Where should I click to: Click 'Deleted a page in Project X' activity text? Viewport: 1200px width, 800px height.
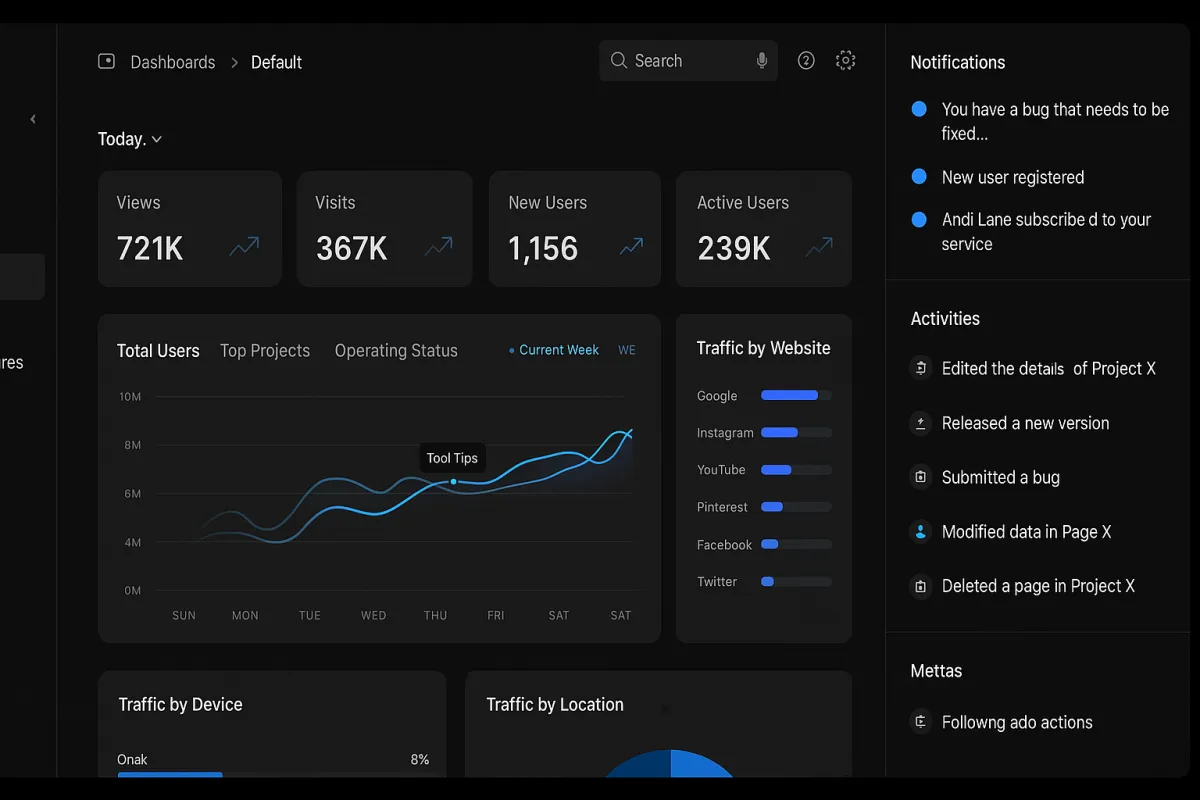coord(1038,586)
